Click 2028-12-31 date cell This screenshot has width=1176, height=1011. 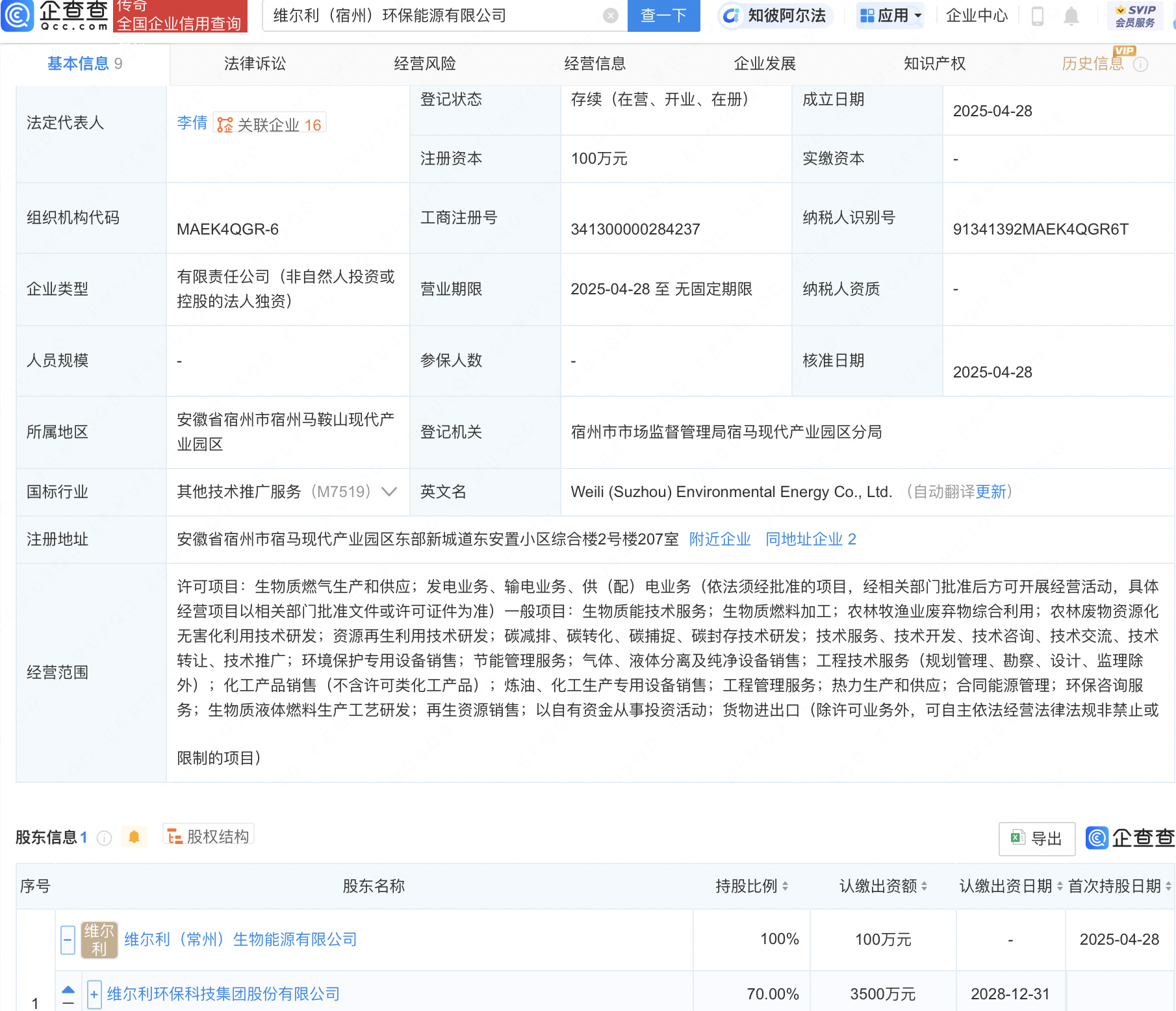coord(1010,994)
